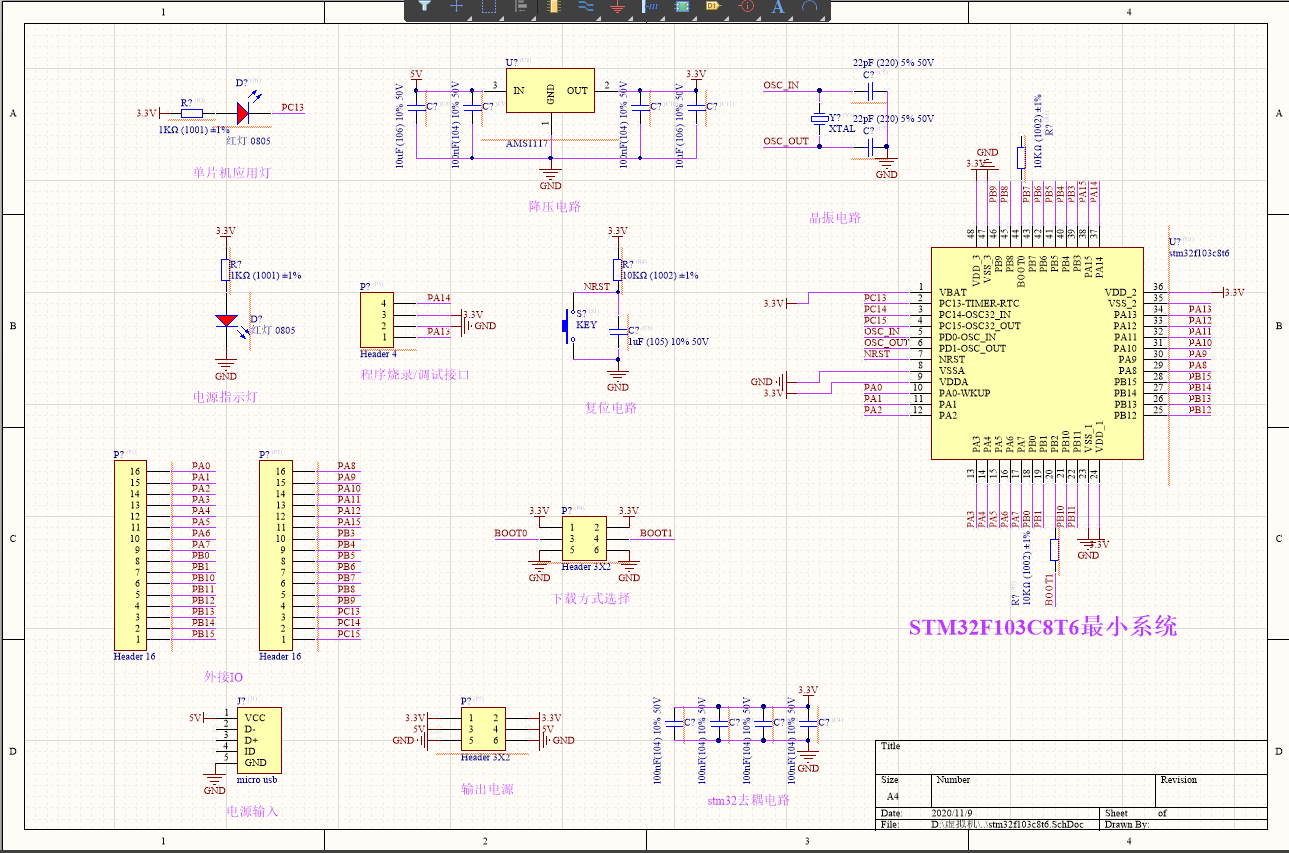The image size is (1289, 853).
Task: Select the output power Header 3X2 with 5V
Action: tap(483, 729)
